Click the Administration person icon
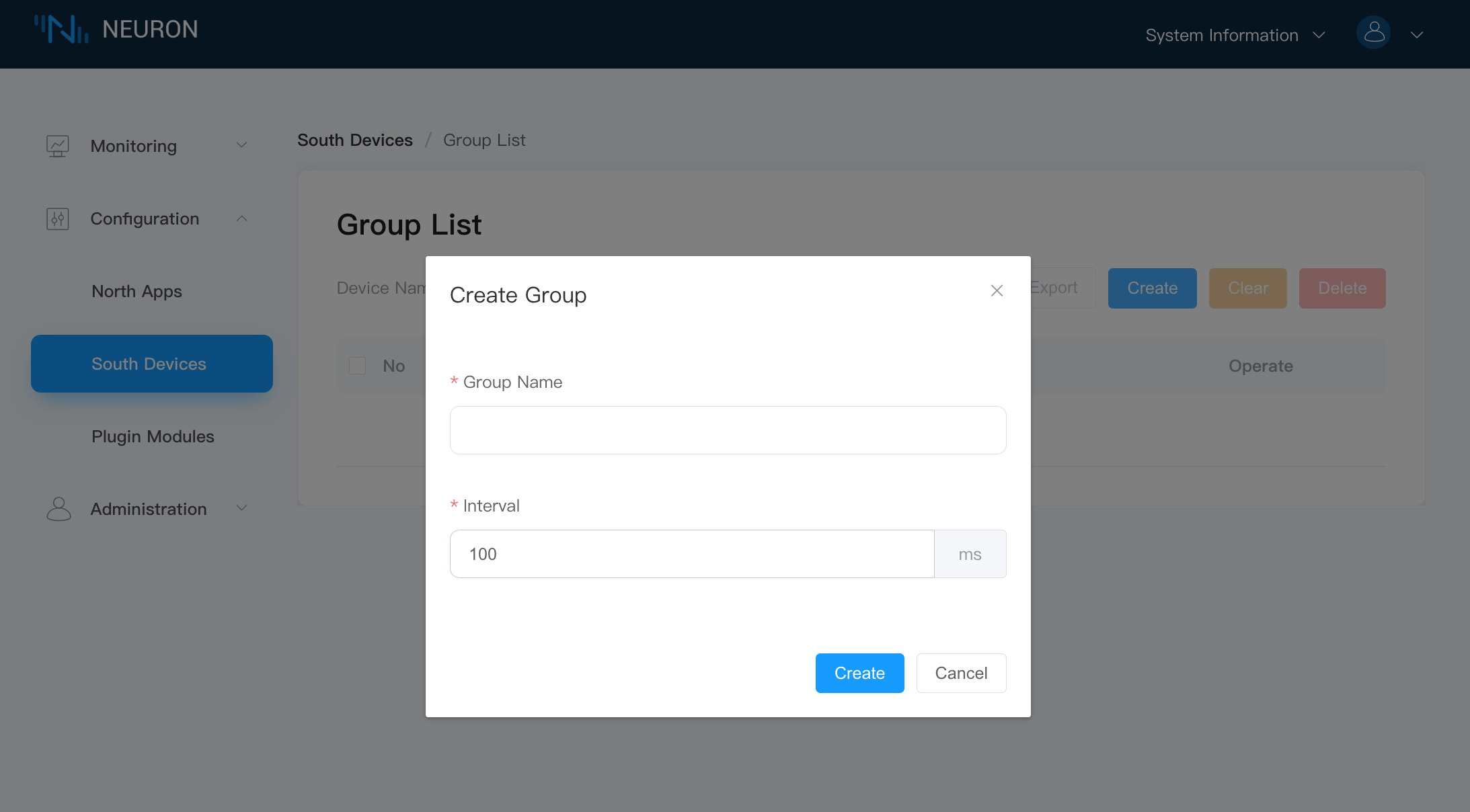This screenshot has width=1470, height=812. (x=58, y=509)
